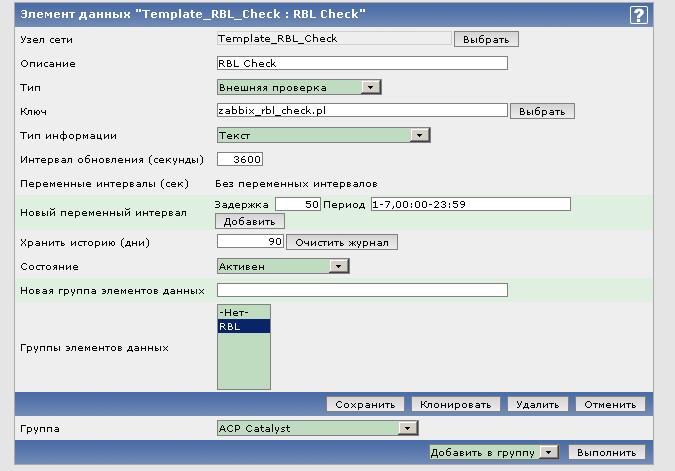Click the Хранить историю (дни) label
The image size is (675, 471).
85,243
